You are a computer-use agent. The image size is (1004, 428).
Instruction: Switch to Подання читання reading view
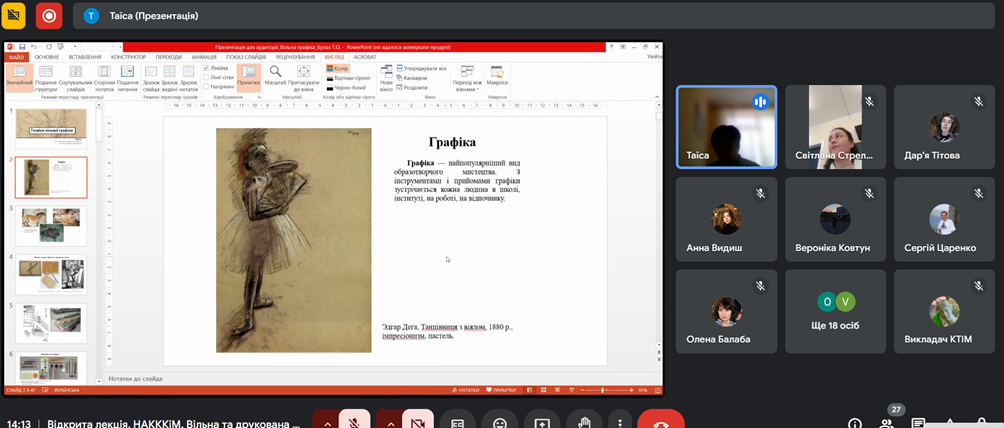tap(127, 78)
